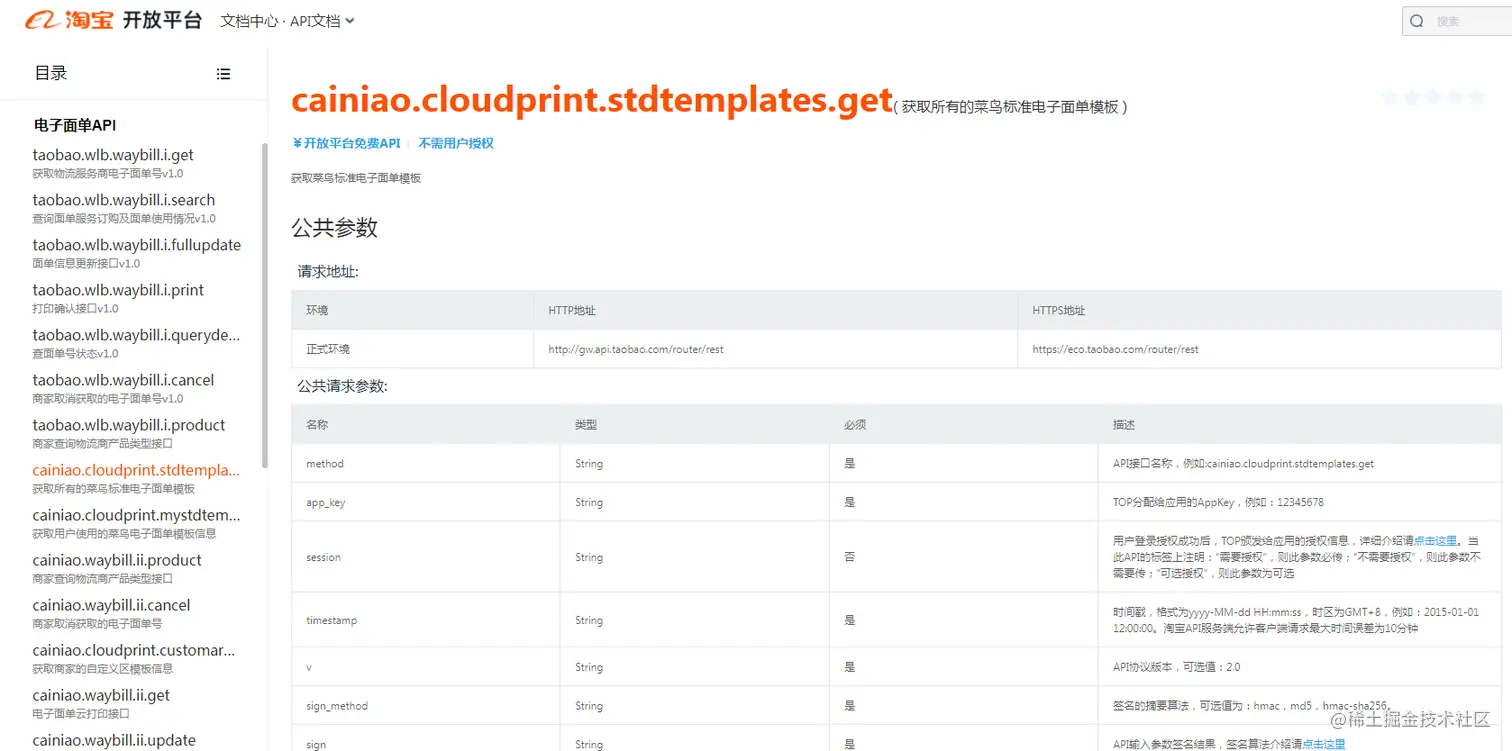This screenshot has width=1512, height=751.
Task: Open cainiao.waybill.ii.cancel API entry
Action: point(111,605)
